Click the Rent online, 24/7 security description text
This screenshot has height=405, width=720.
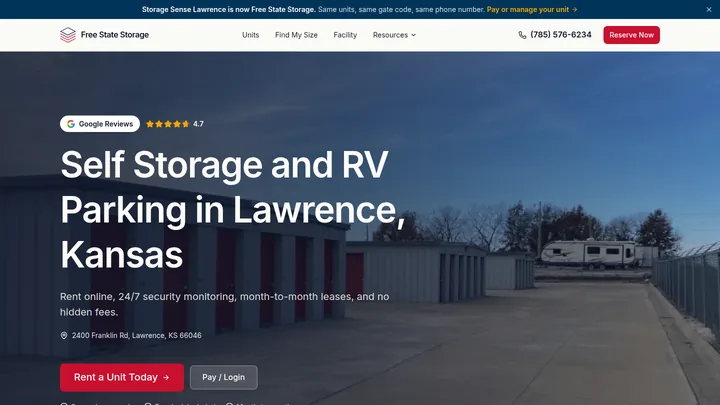pos(225,304)
